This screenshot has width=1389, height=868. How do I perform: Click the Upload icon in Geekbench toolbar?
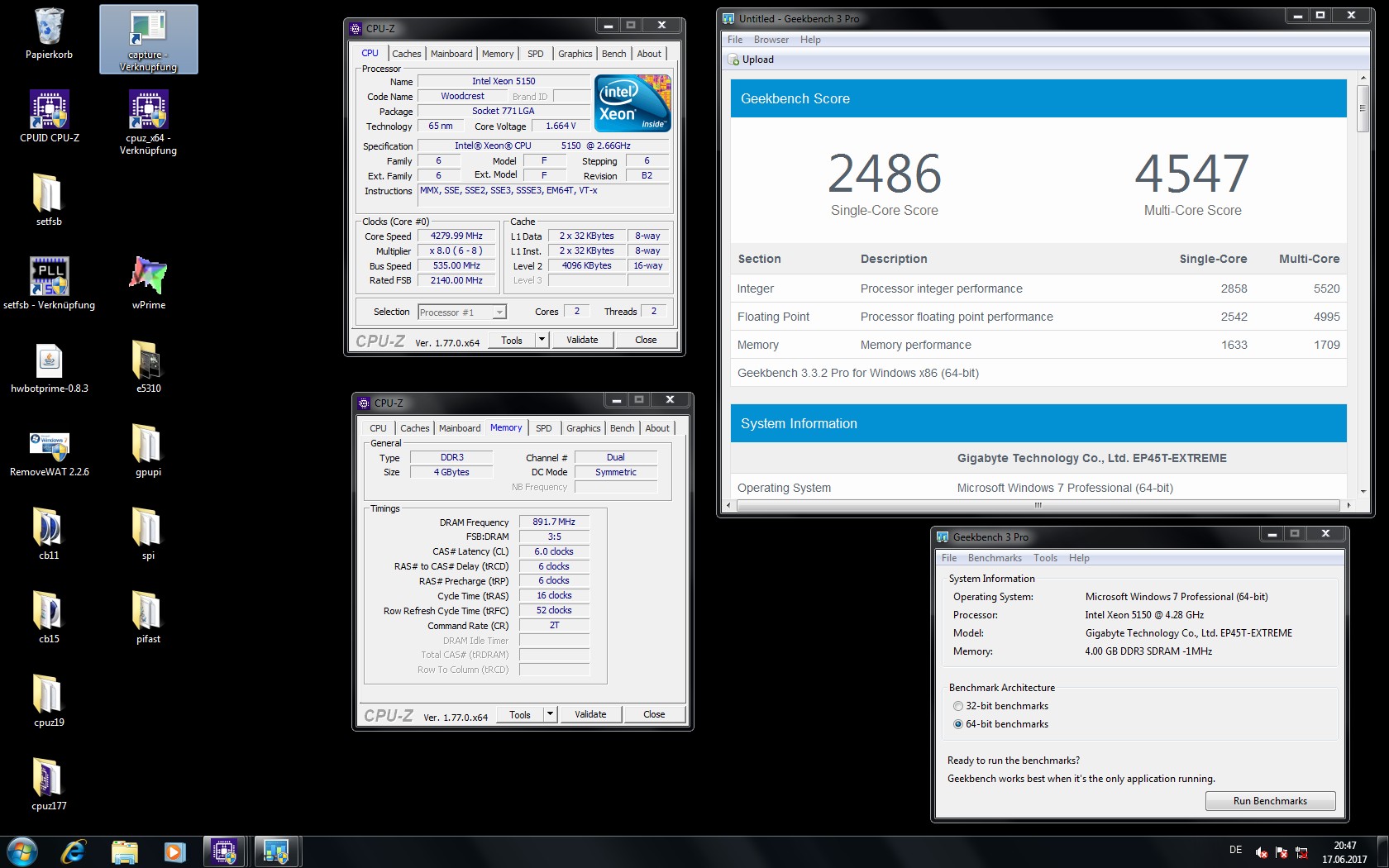tap(733, 60)
